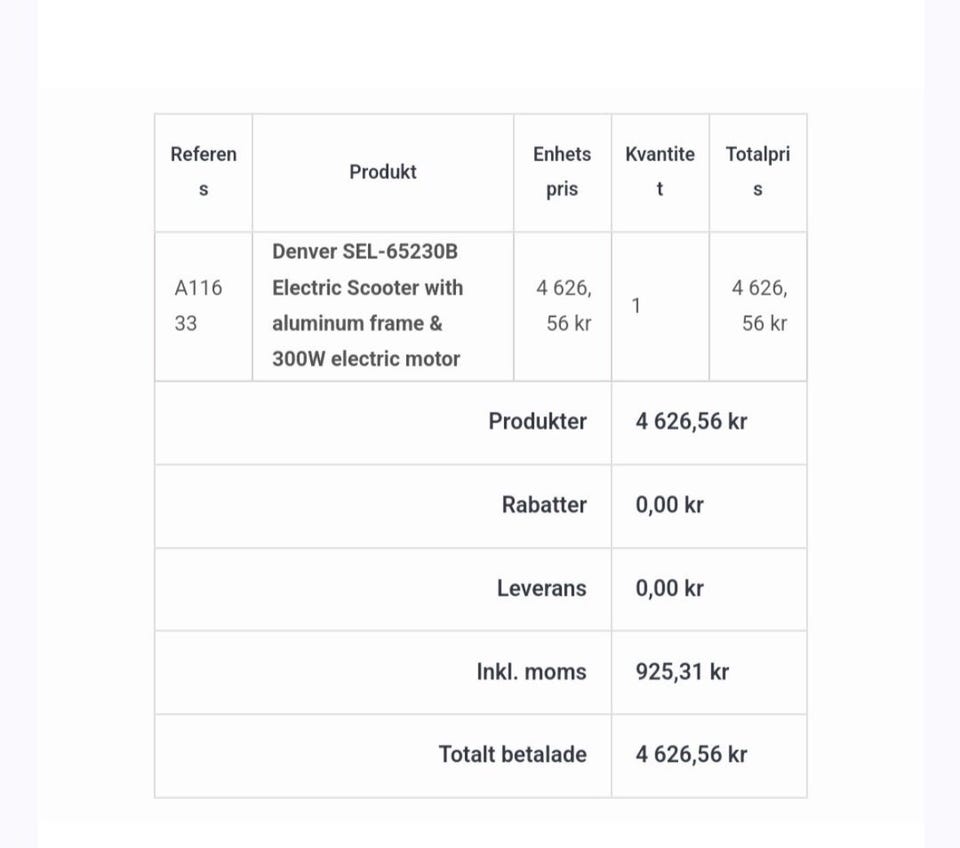Click the Kvantitet column header

[660, 172]
